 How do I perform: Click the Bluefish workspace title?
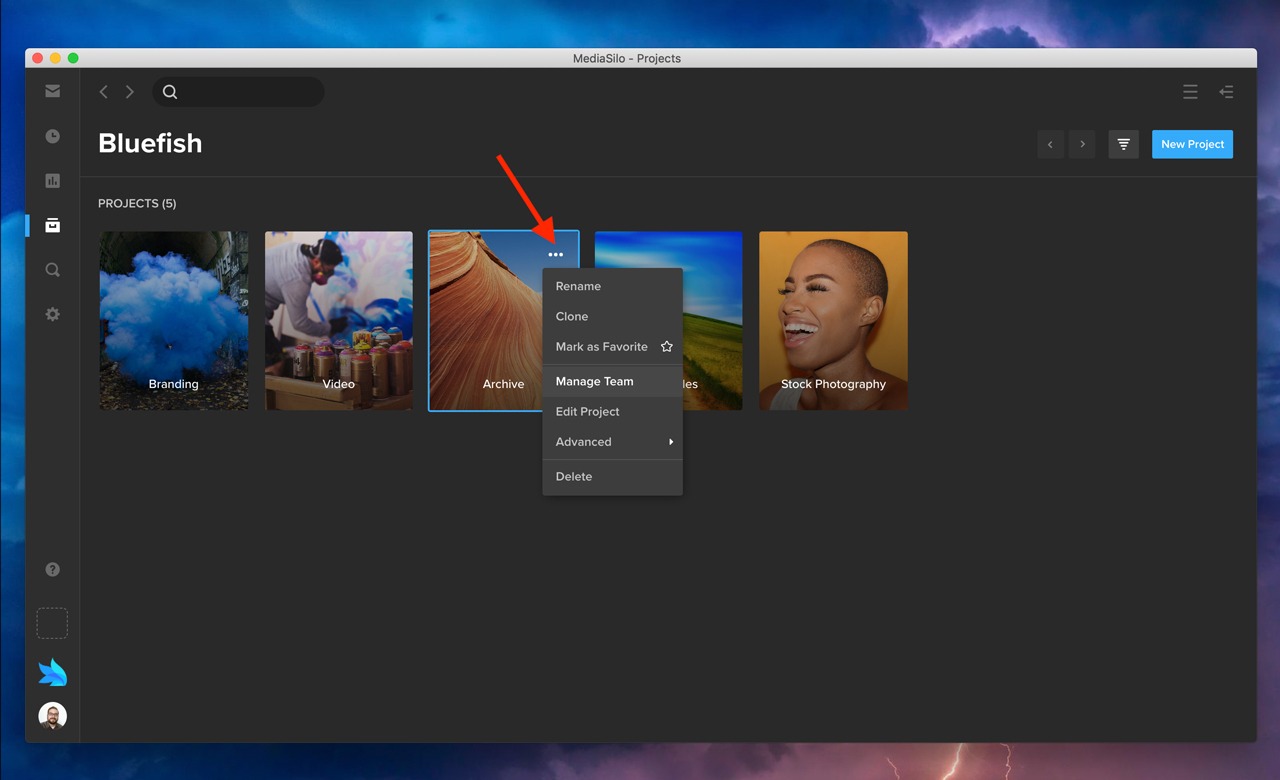pos(150,143)
